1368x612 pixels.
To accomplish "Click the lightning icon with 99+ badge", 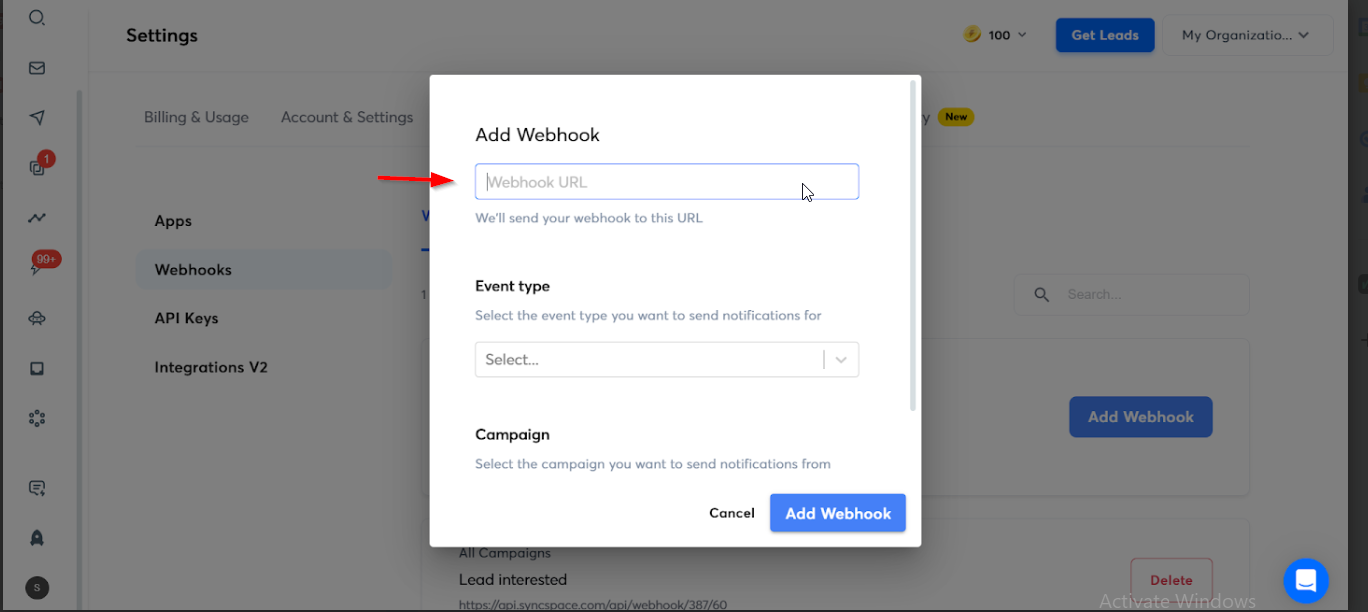I will click(37, 268).
